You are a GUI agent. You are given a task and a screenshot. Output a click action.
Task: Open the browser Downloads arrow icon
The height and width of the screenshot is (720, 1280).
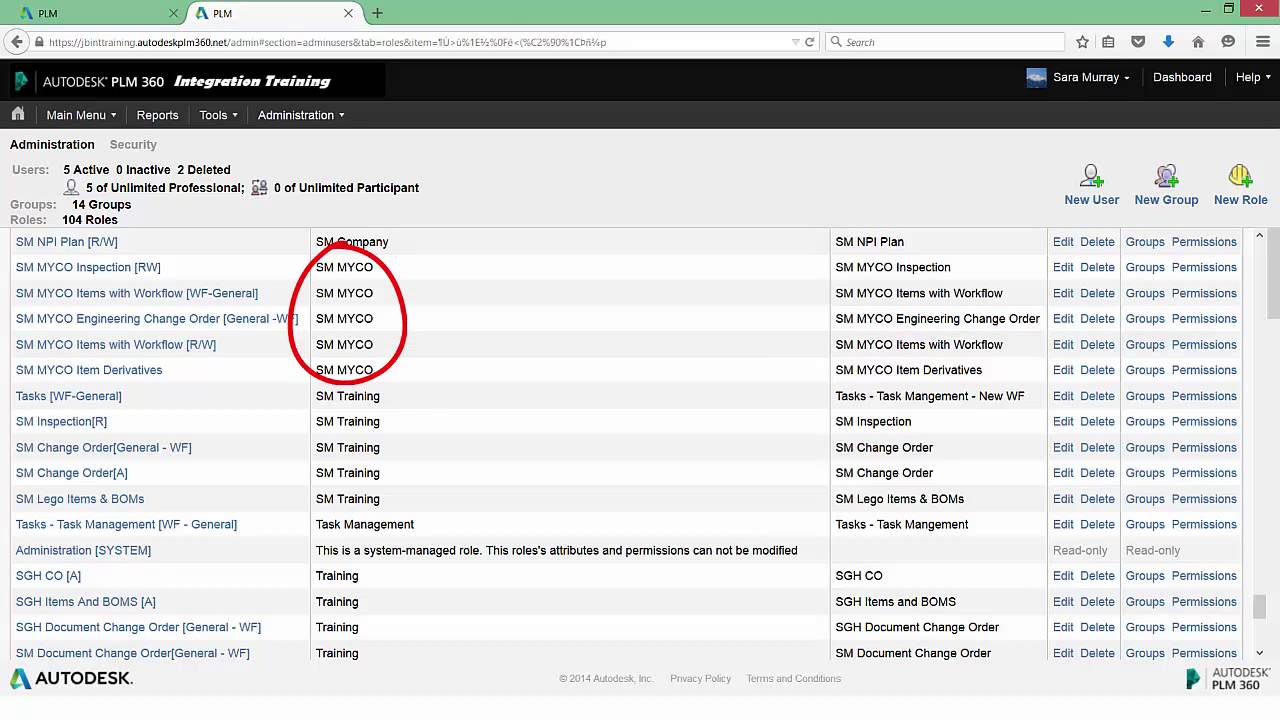point(1168,42)
